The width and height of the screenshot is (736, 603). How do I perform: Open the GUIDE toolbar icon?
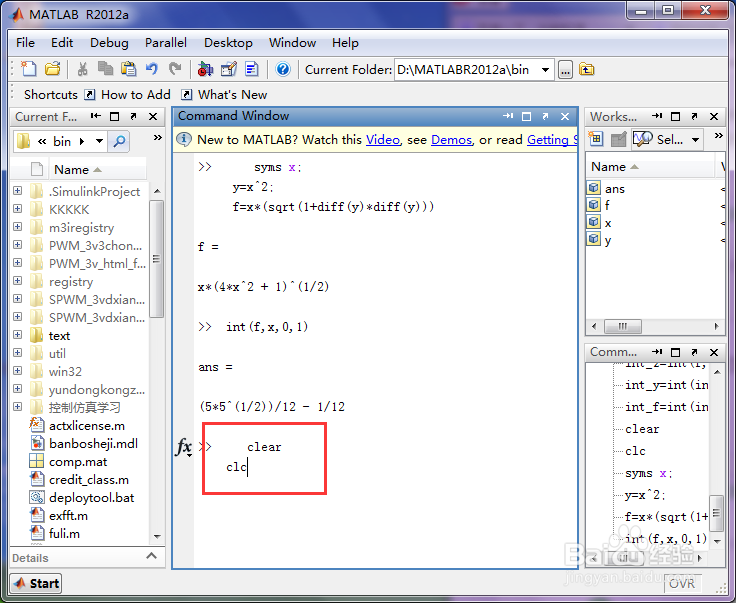tap(229, 69)
